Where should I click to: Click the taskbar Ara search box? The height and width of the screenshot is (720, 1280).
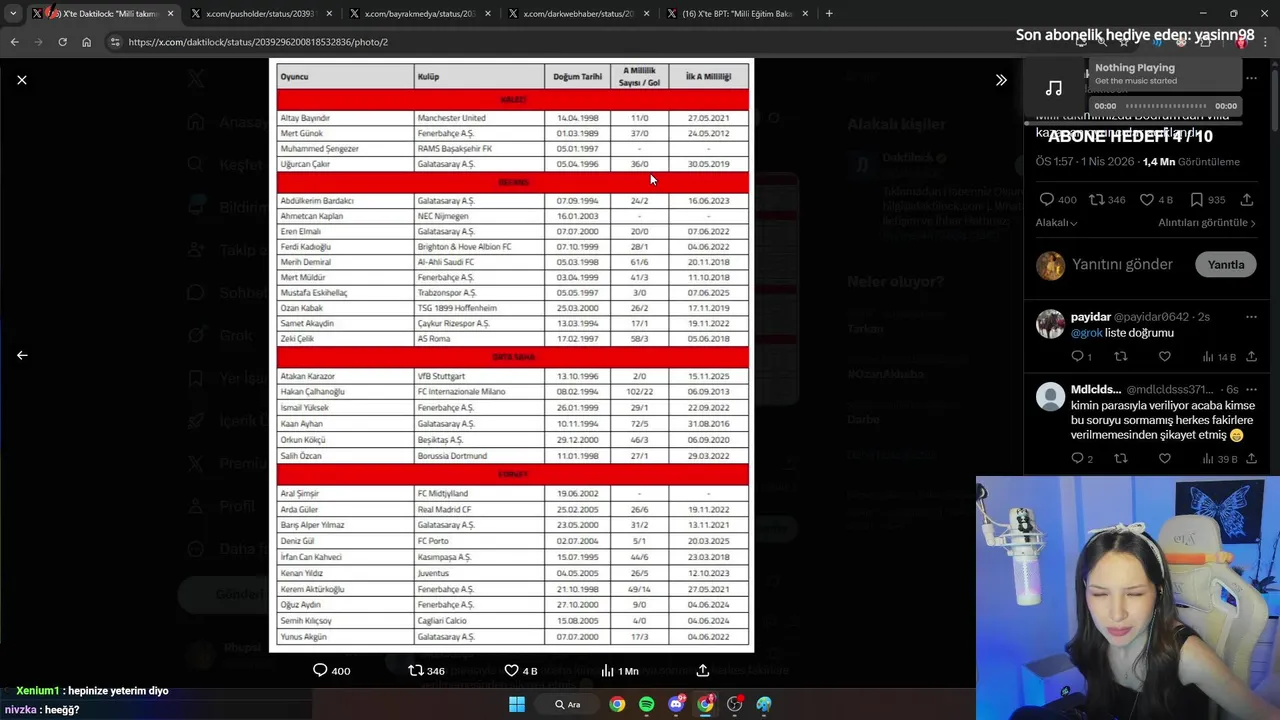(567, 704)
